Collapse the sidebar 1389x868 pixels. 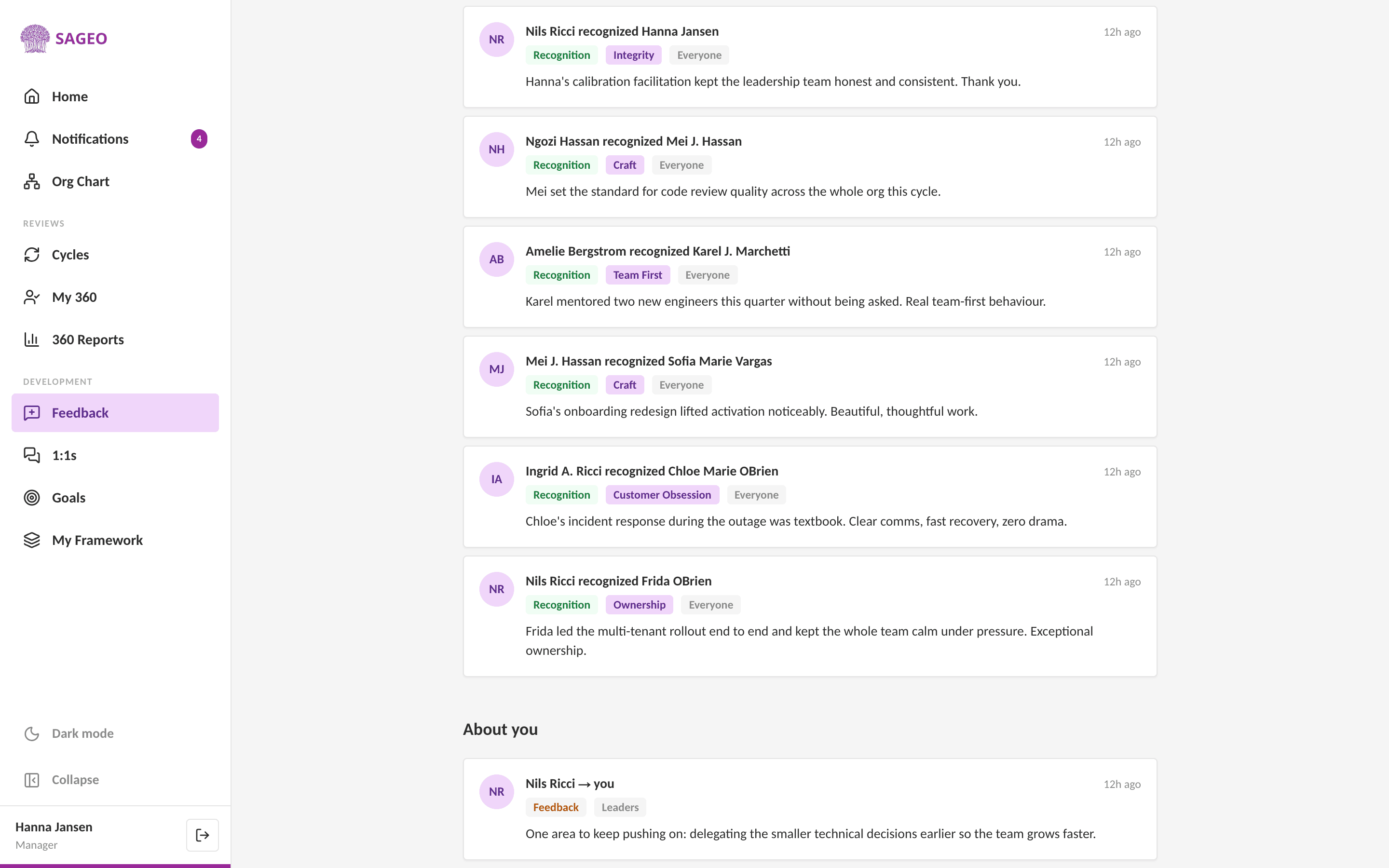(115, 780)
